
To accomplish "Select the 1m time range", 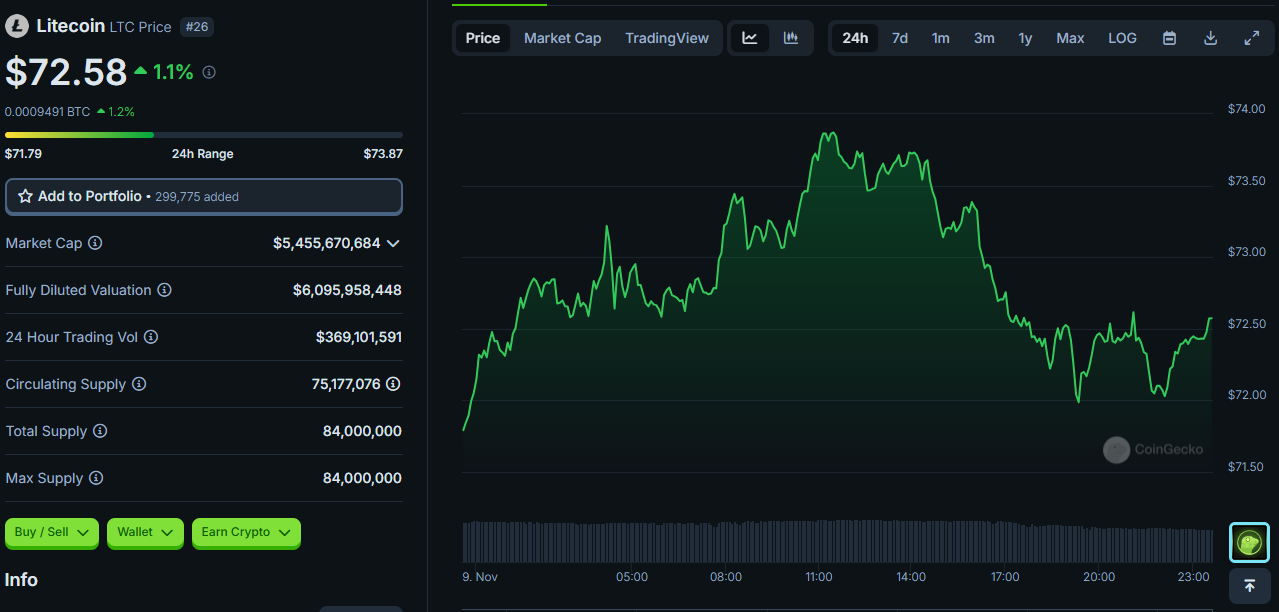I will 941,38.
